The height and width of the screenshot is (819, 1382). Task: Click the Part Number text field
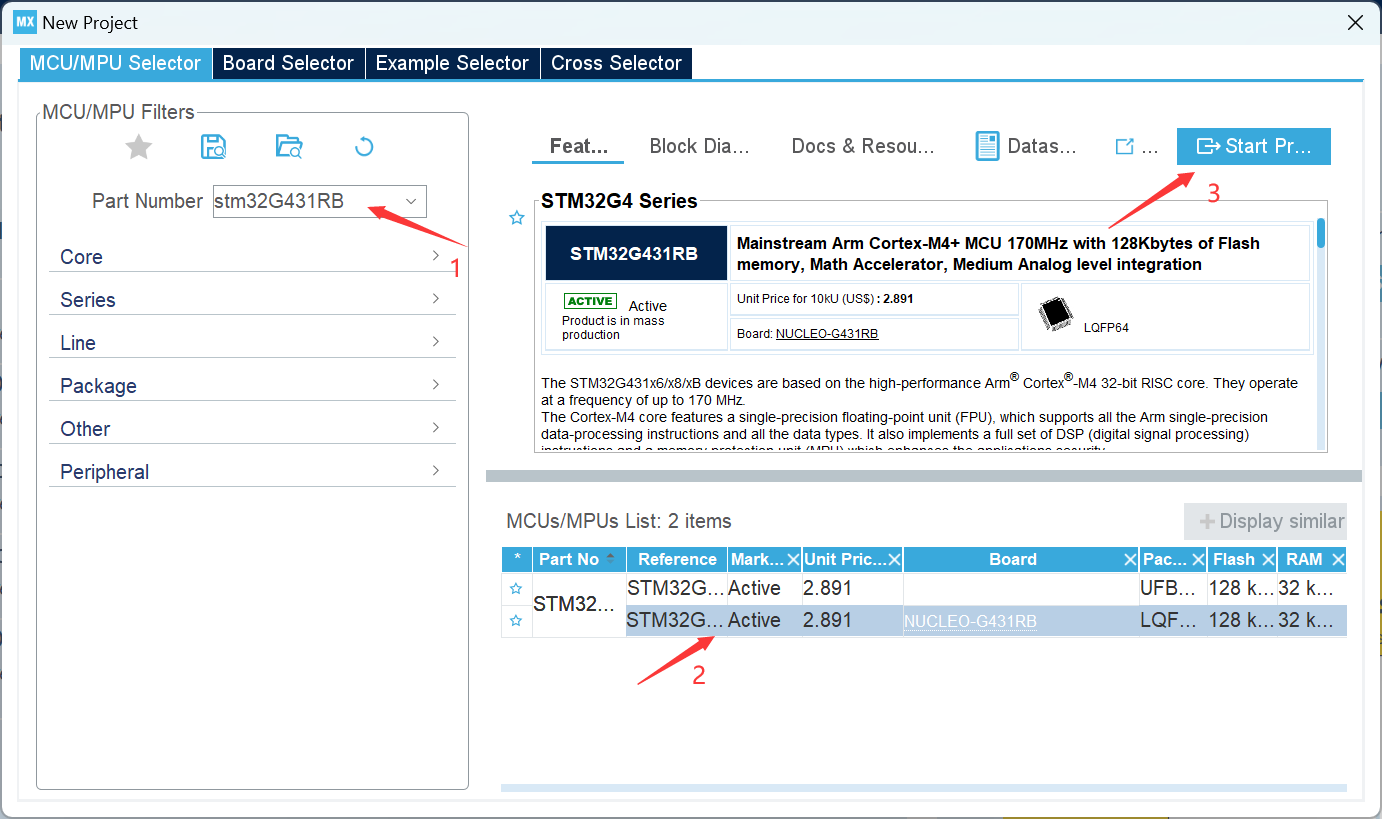[x=306, y=201]
